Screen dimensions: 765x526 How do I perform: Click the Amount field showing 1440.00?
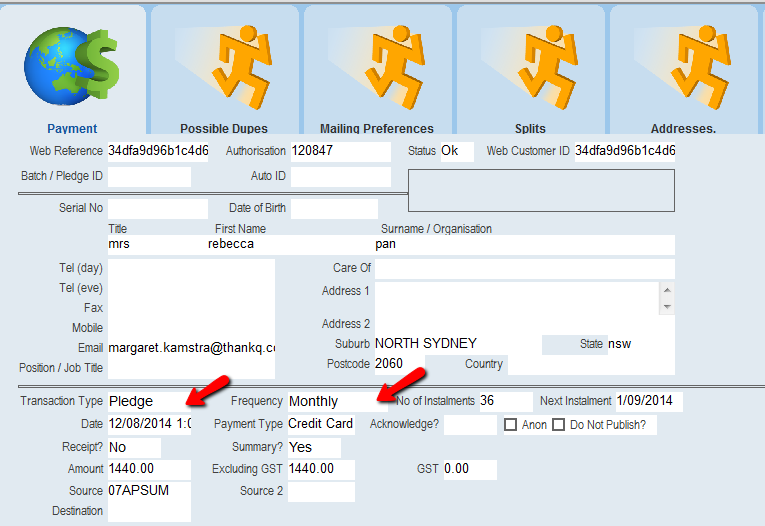click(x=148, y=469)
